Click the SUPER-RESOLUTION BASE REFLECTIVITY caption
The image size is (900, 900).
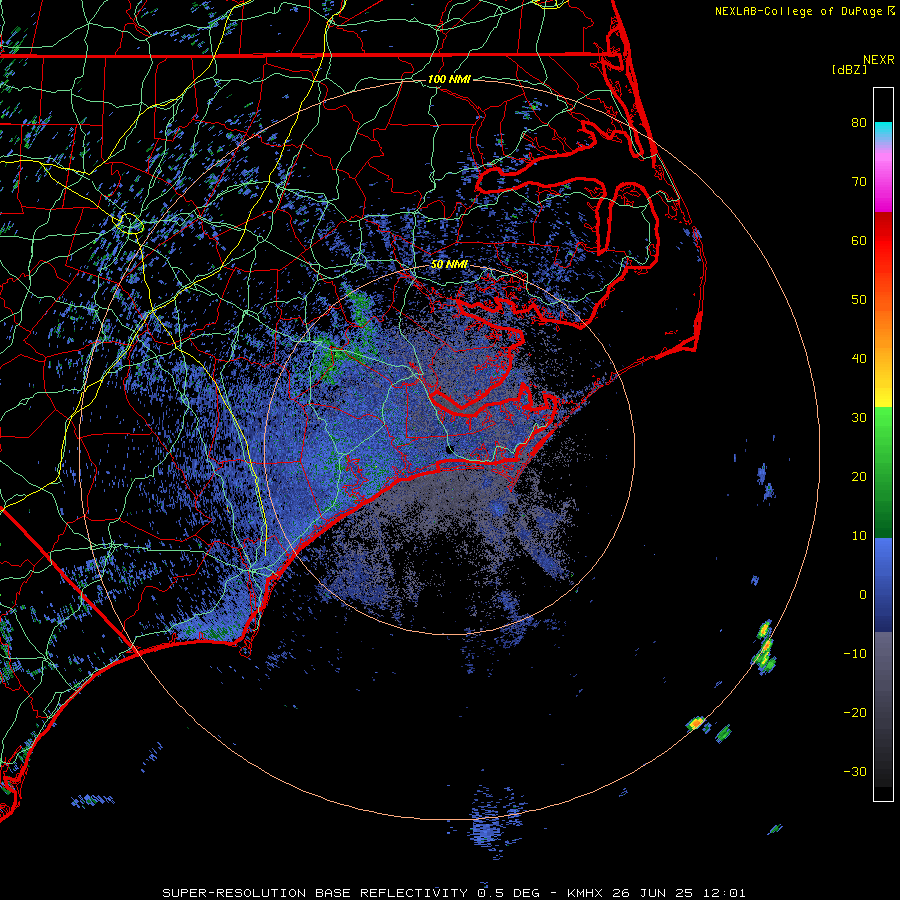point(315,893)
